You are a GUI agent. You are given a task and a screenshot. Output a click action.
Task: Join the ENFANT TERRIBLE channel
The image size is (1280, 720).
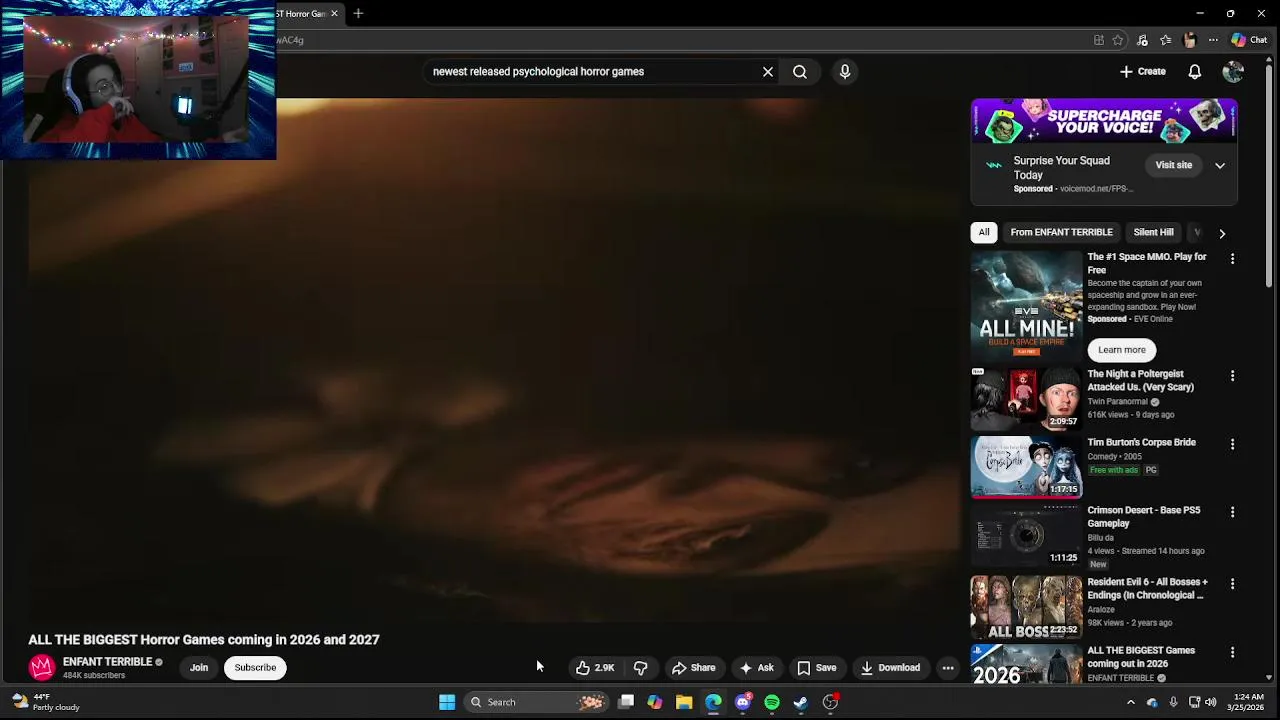tap(199, 668)
